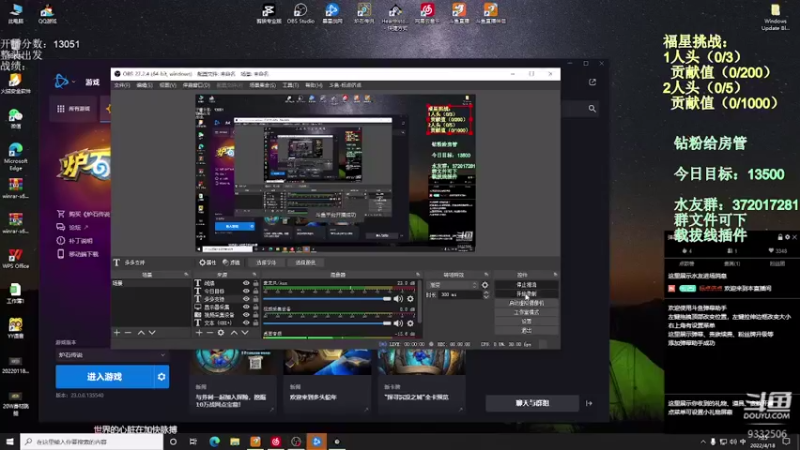
Task: Mute the first mixer channel speaker icon
Action: 398,298
